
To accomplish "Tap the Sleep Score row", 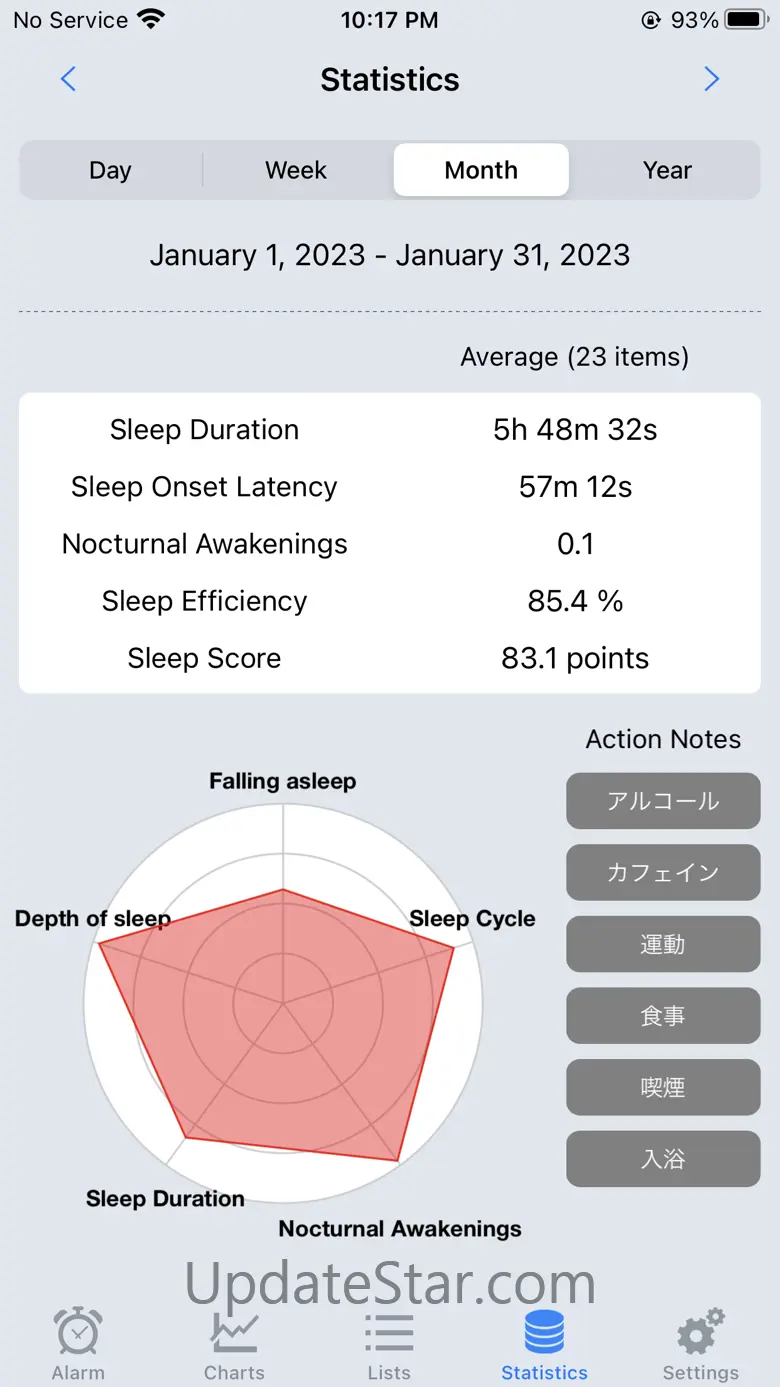I will pos(389,658).
